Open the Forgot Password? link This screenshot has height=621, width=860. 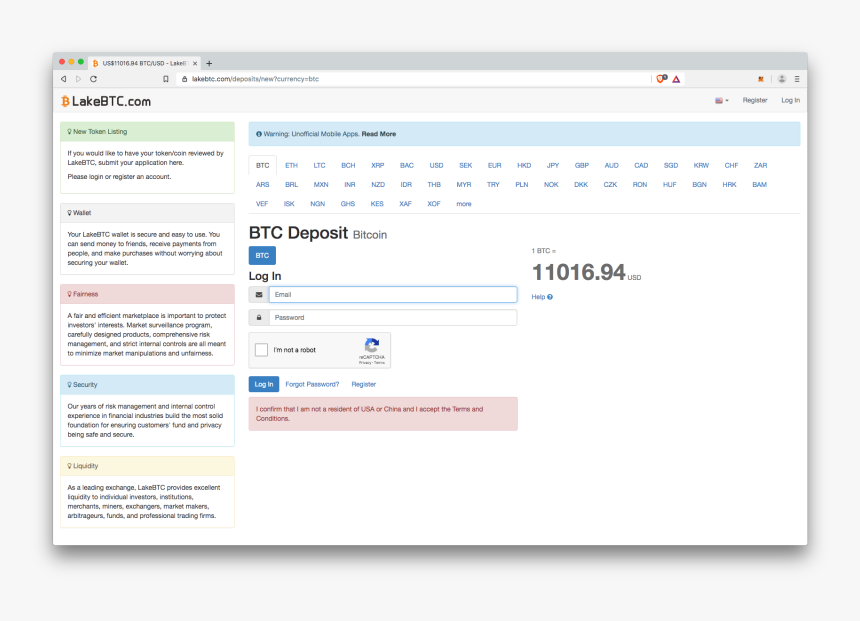coord(312,385)
